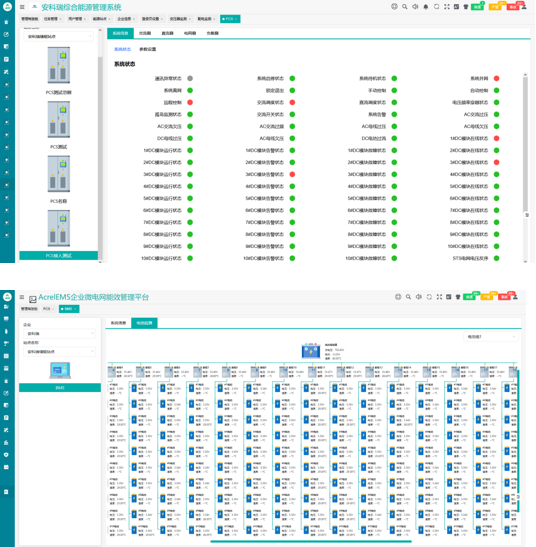Click 系统状态 blue link
This screenshot has width=536, height=547.
(122, 49)
